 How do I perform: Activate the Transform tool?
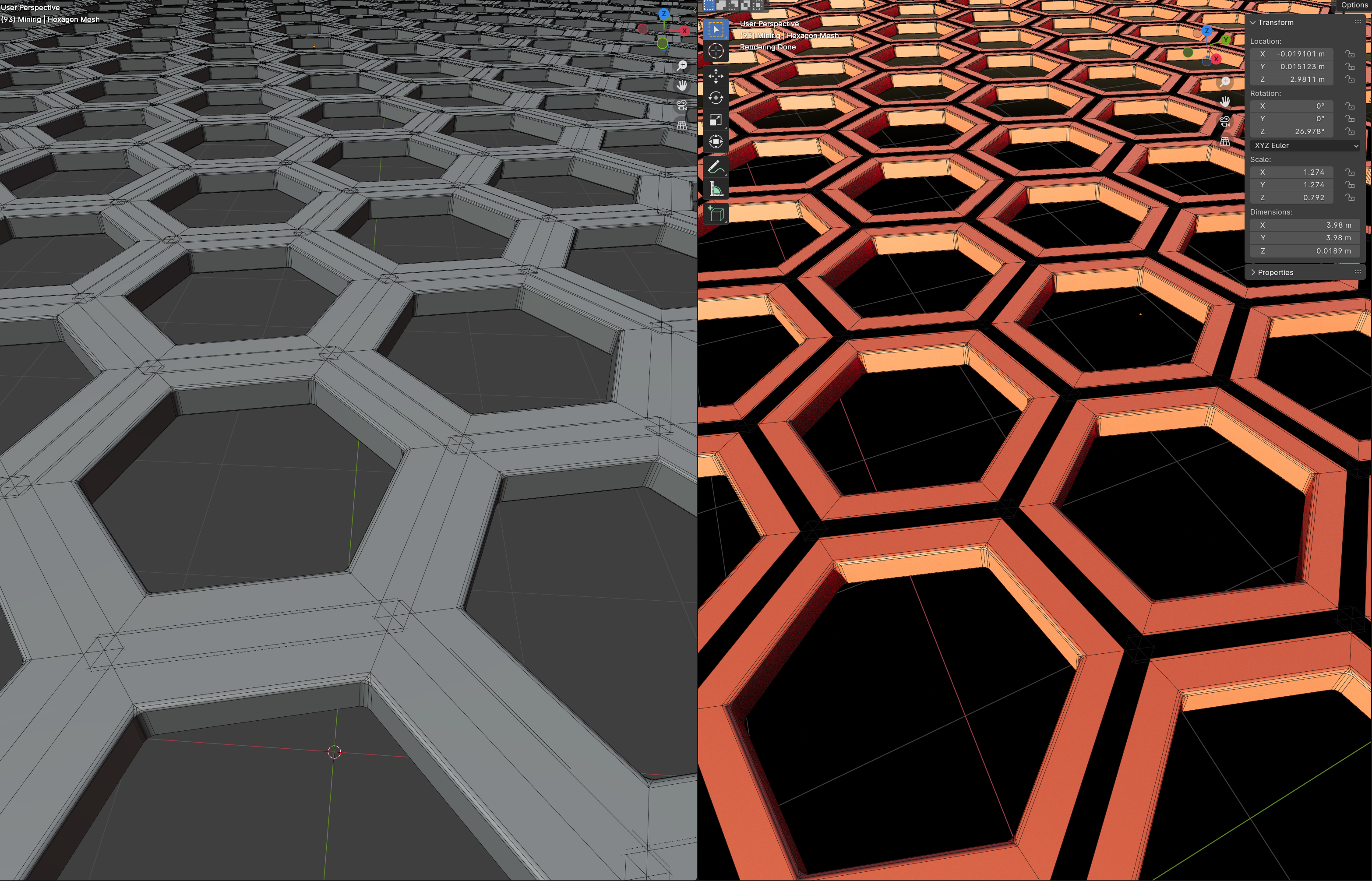tap(716, 141)
